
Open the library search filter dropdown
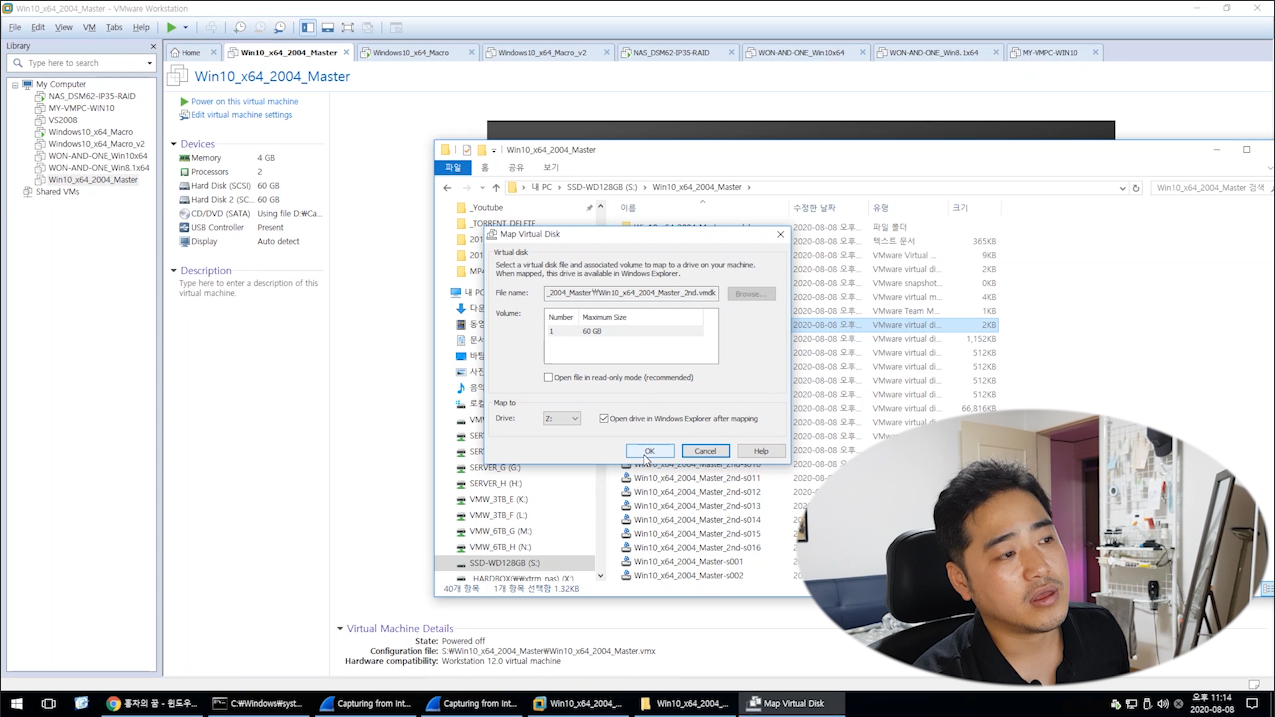[150, 63]
